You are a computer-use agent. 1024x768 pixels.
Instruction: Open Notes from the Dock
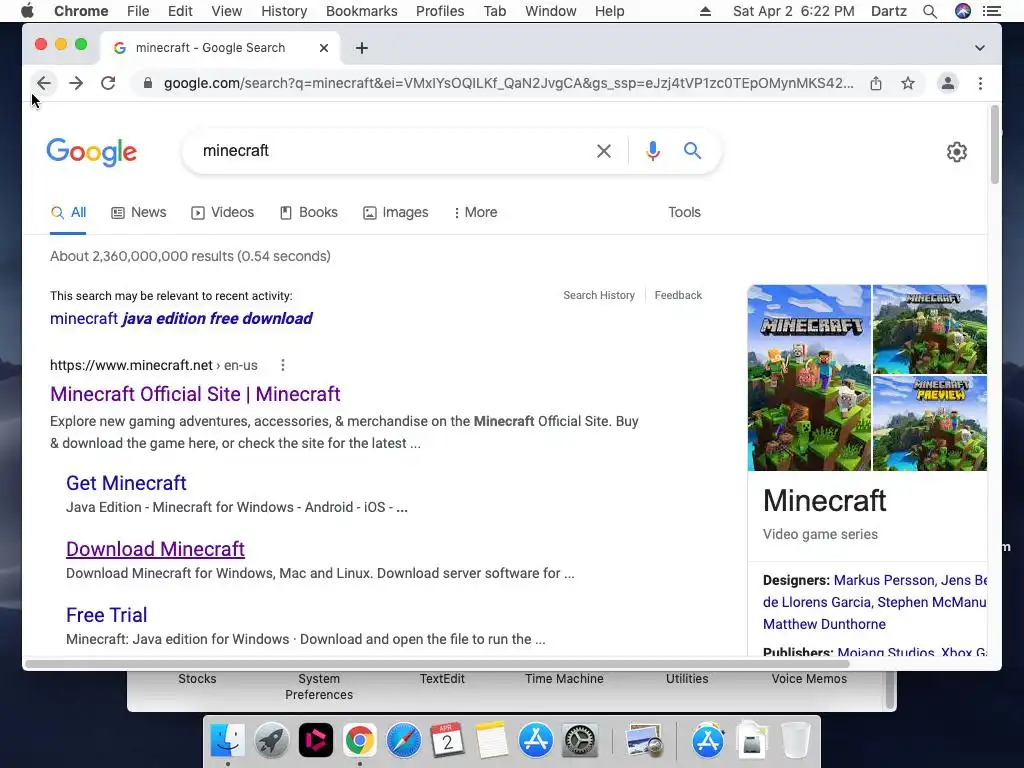pos(492,741)
